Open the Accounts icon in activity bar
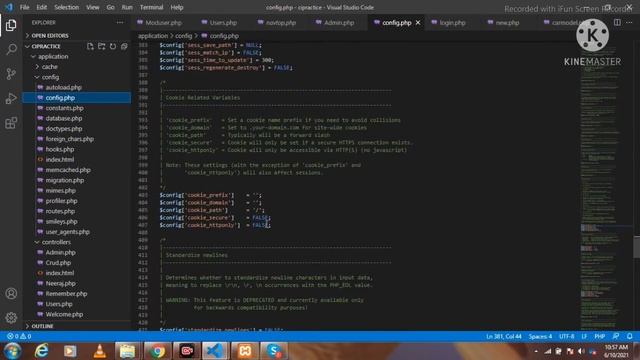The width and height of the screenshot is (640, 360). coord(11,293)
